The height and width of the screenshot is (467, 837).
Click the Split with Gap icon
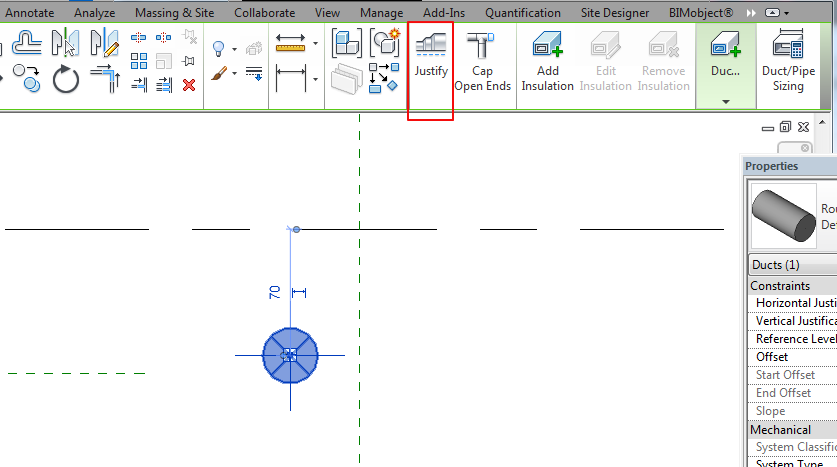pos(163,37)
